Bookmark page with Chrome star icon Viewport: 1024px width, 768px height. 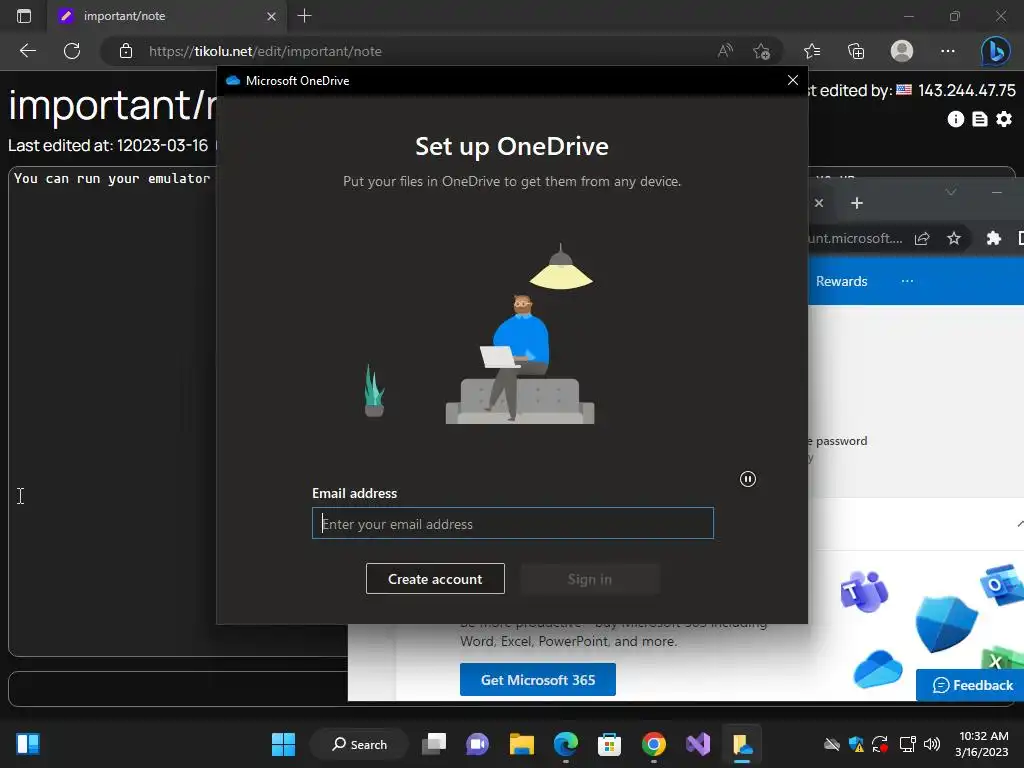coord(954,238)
